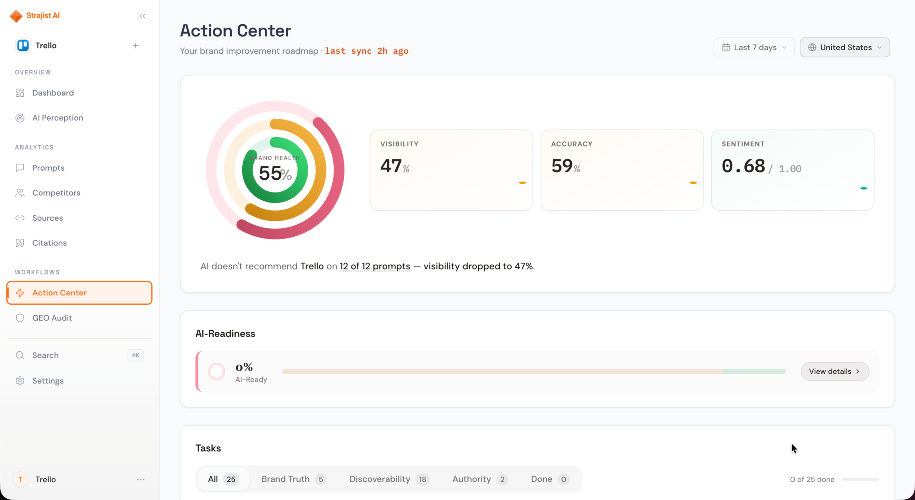Go to Competitors sidebar icon
Image resolution: width=915 pixels, height=500 pixels.
pyautogui.click(x=20, y=193)
